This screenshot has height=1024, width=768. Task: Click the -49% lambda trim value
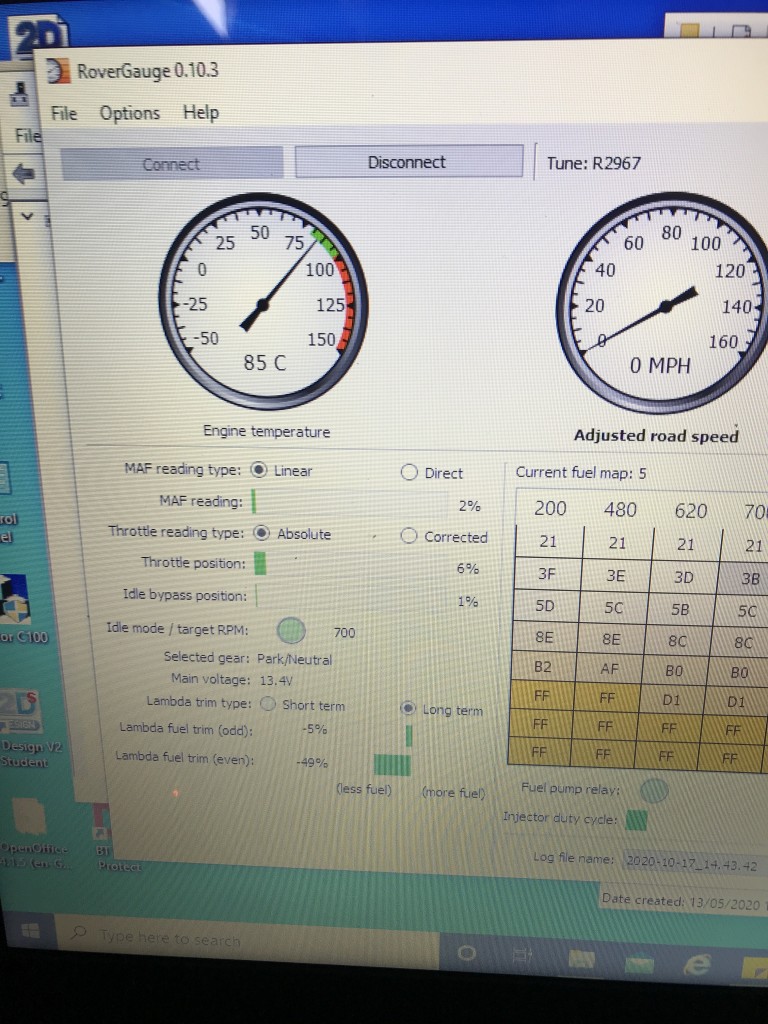click(x=312, y=762)
